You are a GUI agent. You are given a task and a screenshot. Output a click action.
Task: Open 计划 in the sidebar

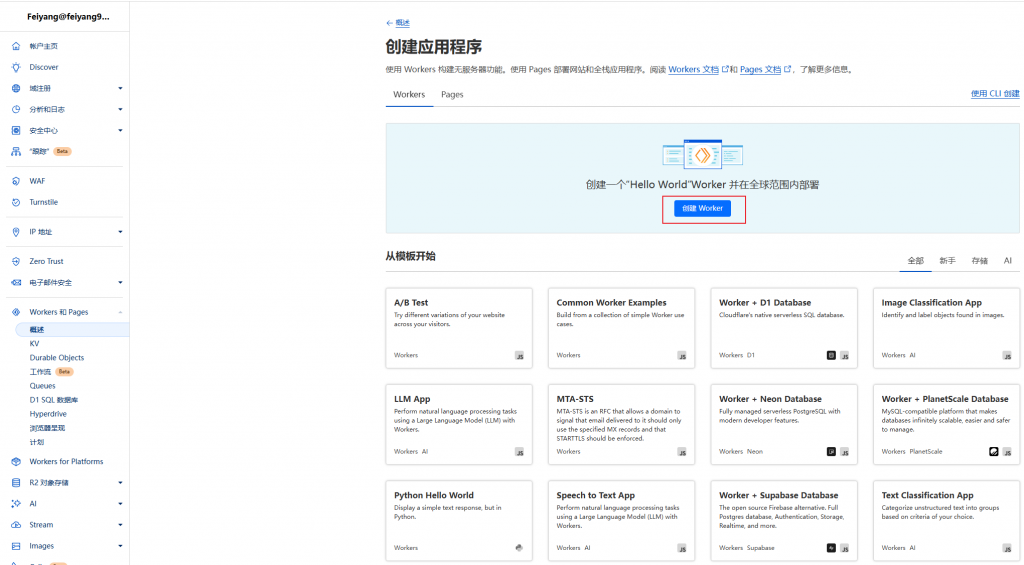click(x=37, y=442)
